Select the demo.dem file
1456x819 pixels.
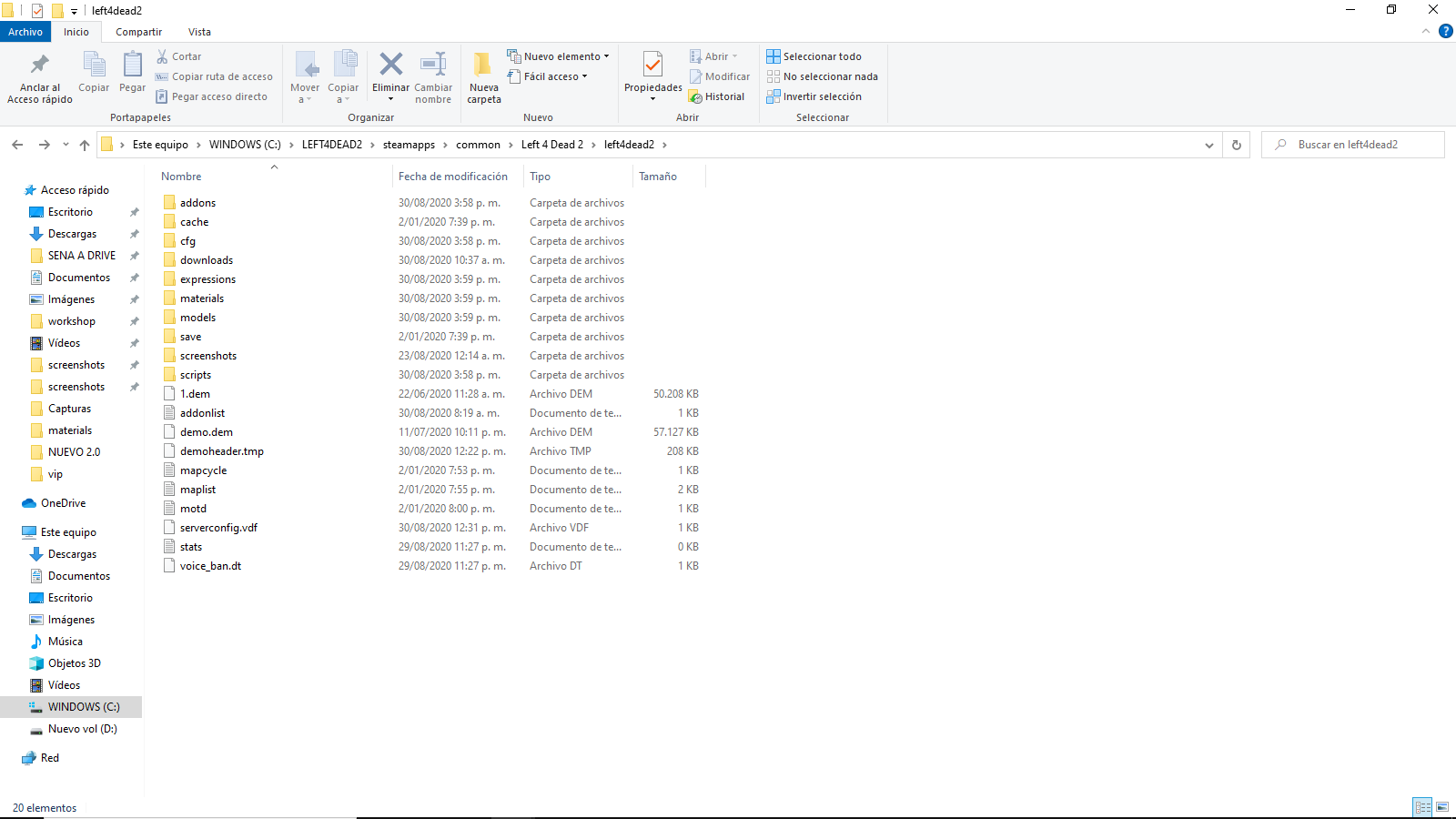(207, 432)
